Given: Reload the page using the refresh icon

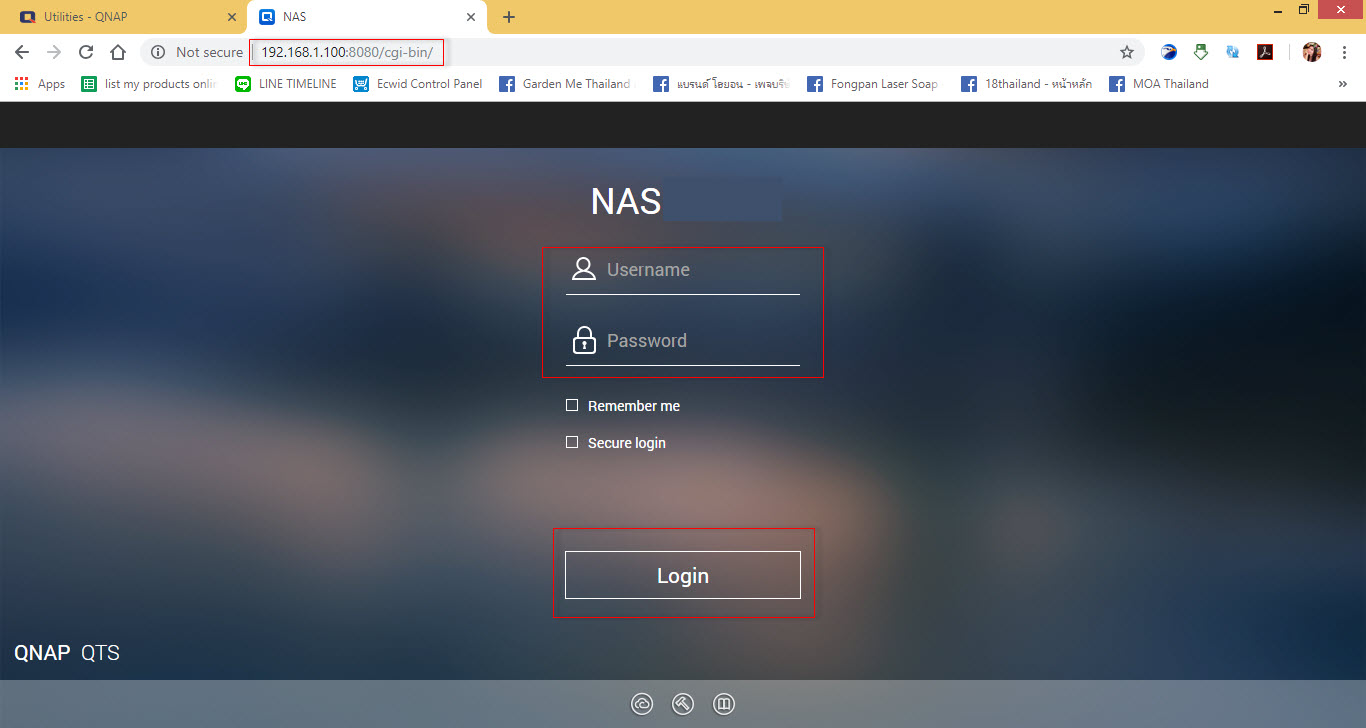Looking at the screenshot, I should click(x=86, y=51).
